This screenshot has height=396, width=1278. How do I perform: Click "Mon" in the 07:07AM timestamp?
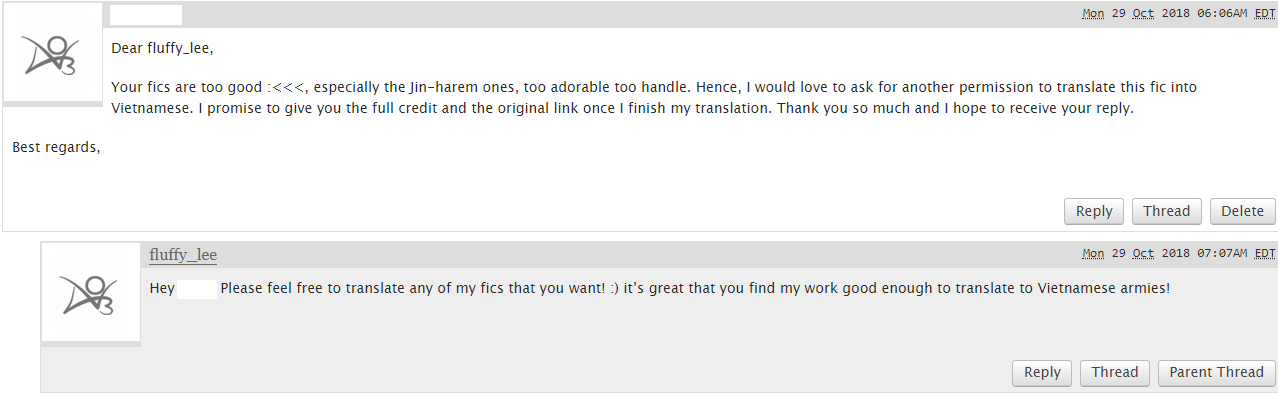pyautogui.click(x=1093, y=254)
